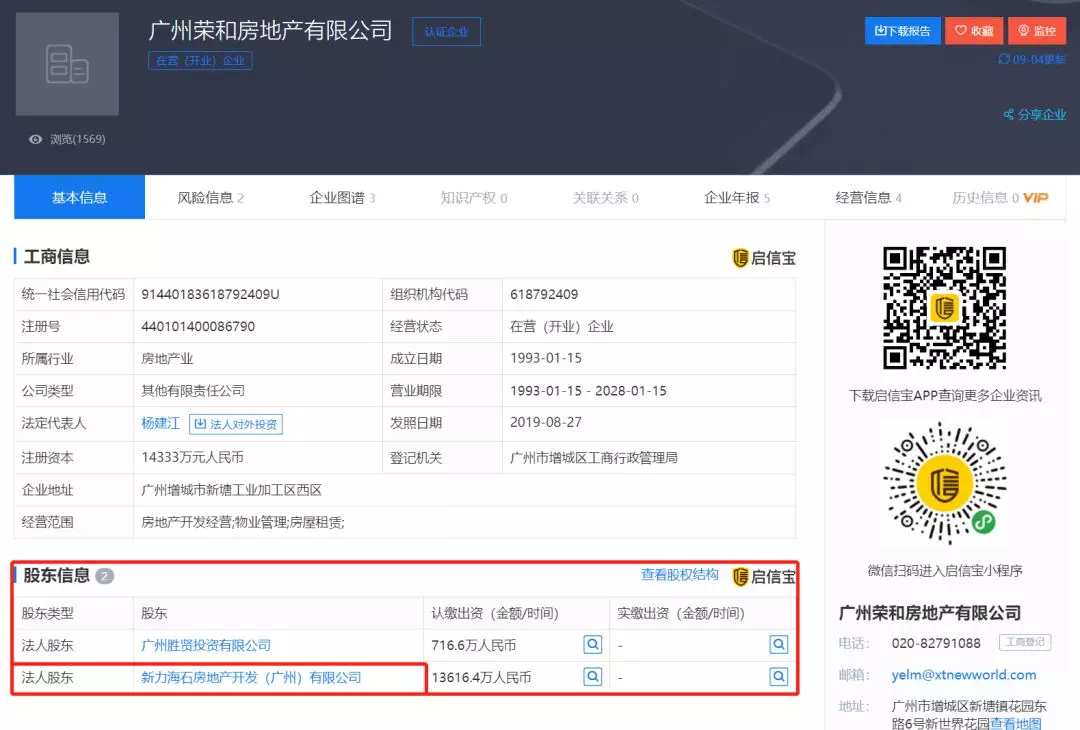The image size is (1080, 730).
Task: Share the company via 分享企业
Action: pyautogui.click(x=1035, y=115)
